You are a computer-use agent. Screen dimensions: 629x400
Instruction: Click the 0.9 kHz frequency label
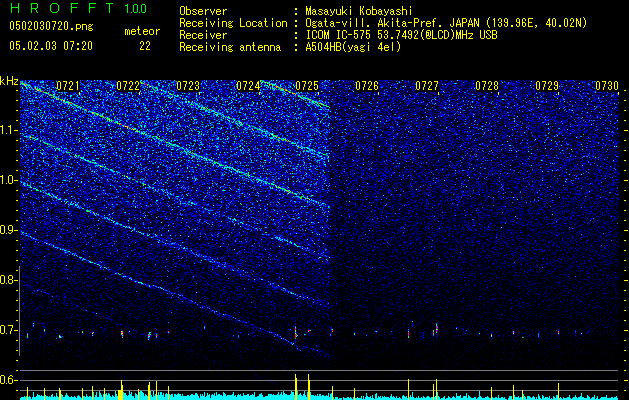pos(7,230)
